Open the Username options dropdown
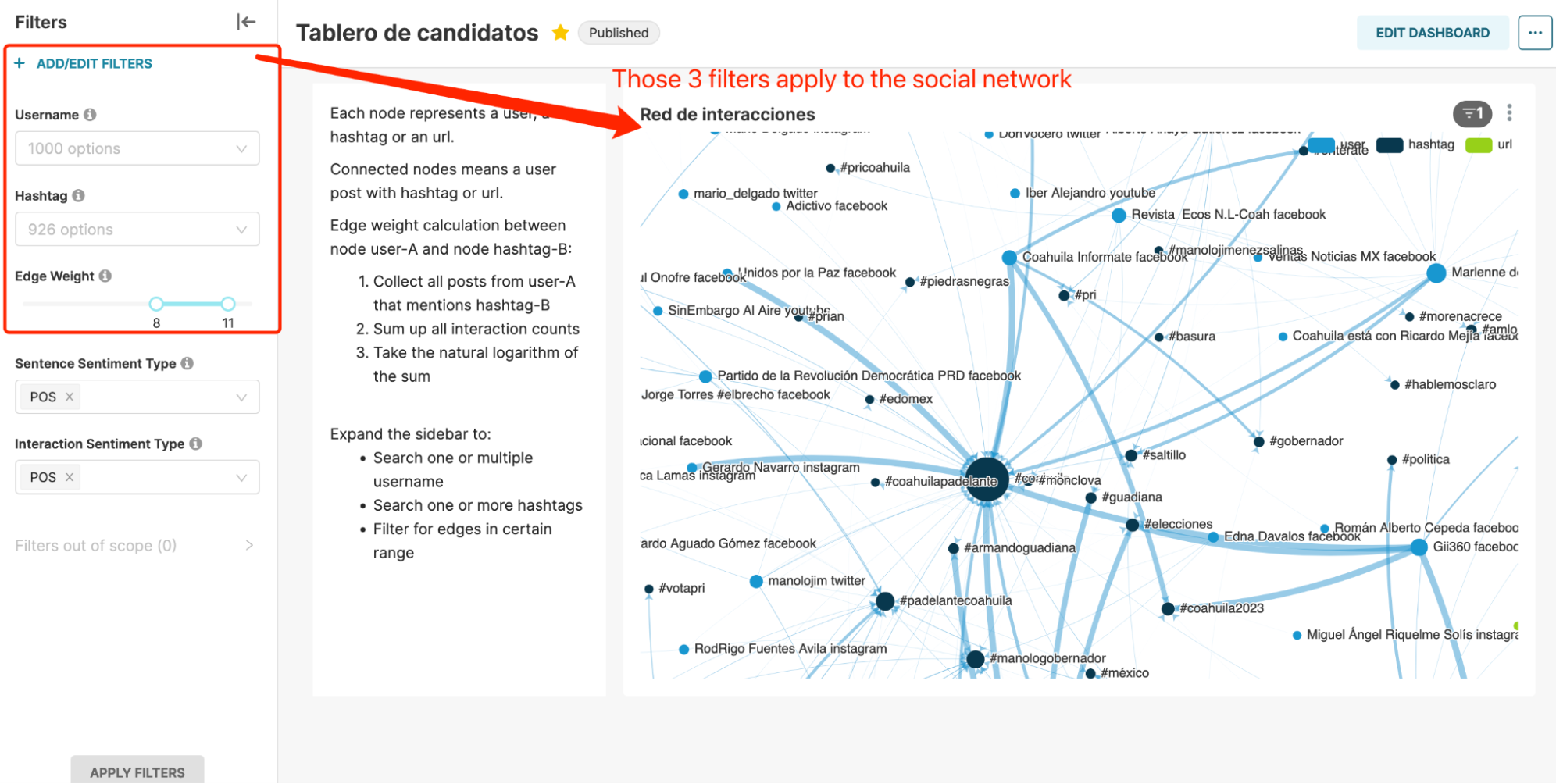1556x784 pixels. point(137,148)
